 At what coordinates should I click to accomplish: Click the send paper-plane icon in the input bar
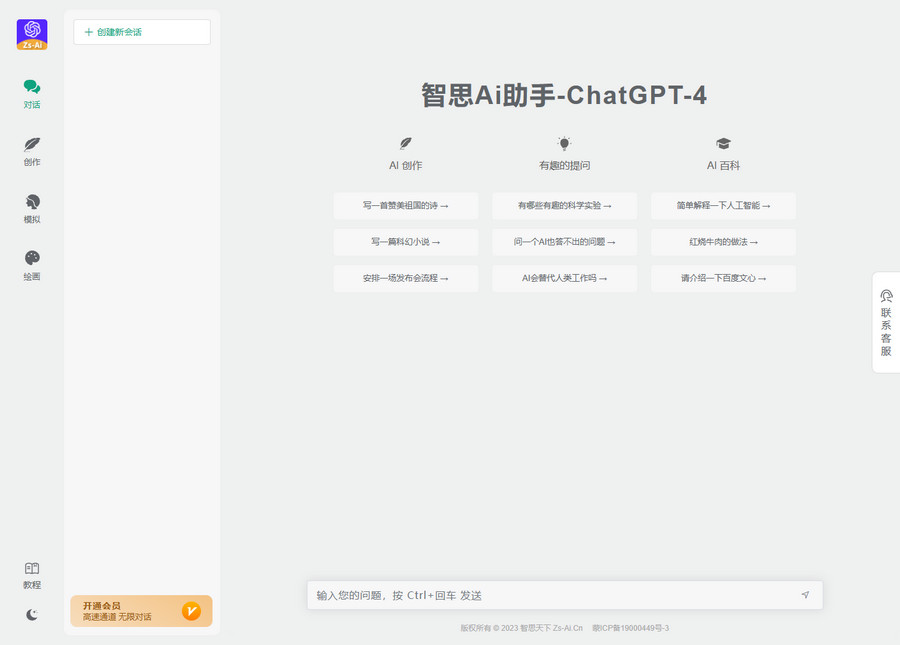click(x=805, y=594)
